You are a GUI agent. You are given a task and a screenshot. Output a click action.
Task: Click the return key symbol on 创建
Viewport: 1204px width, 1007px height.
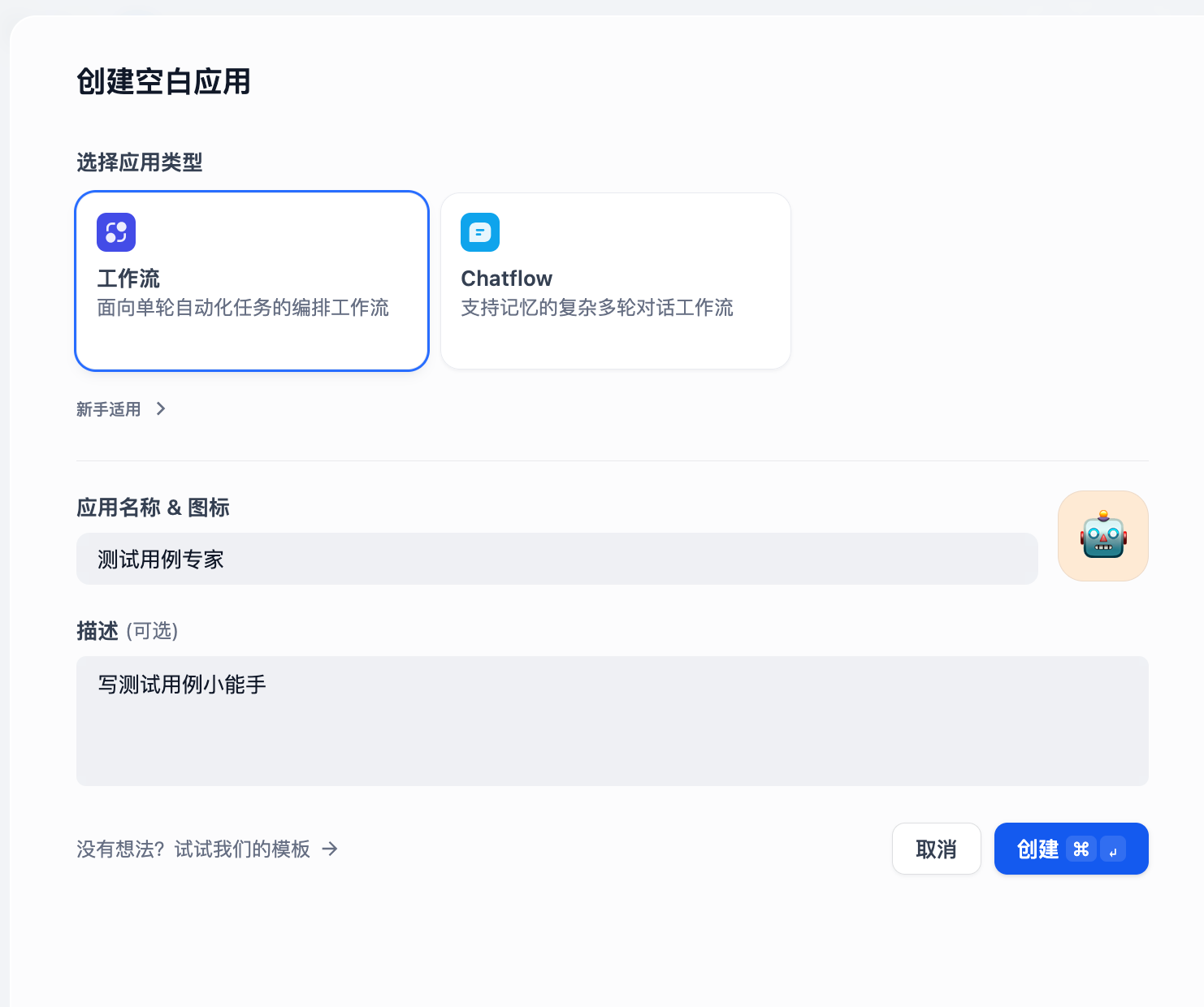[x=1113, y=849]
